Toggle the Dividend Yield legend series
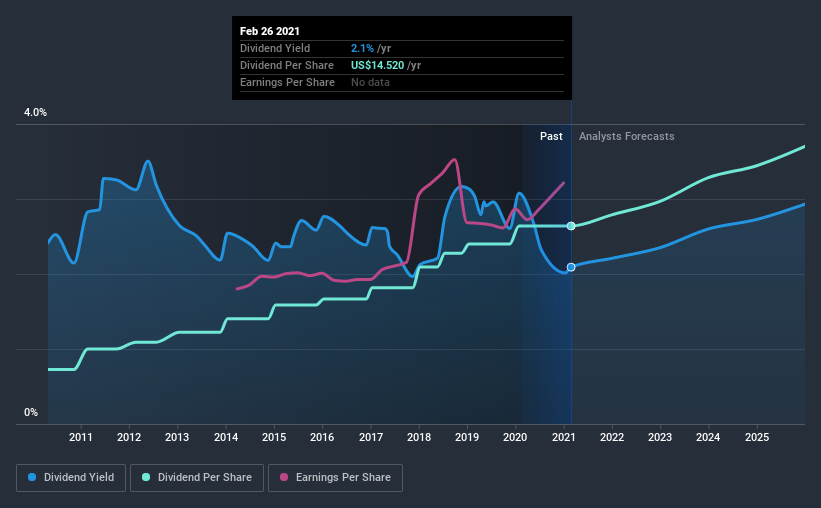Image resolution: width=821 pixels, height=508 pixels. 72,478
